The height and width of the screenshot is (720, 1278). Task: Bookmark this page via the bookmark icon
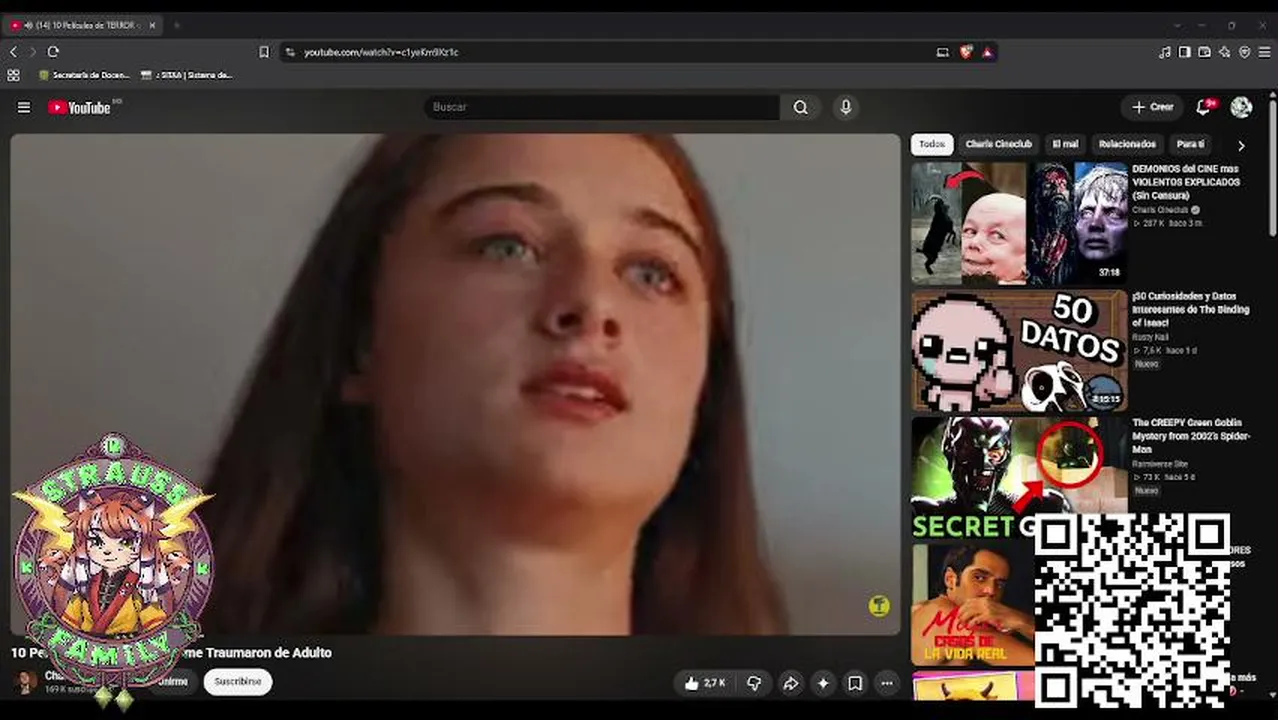point(264,52)
